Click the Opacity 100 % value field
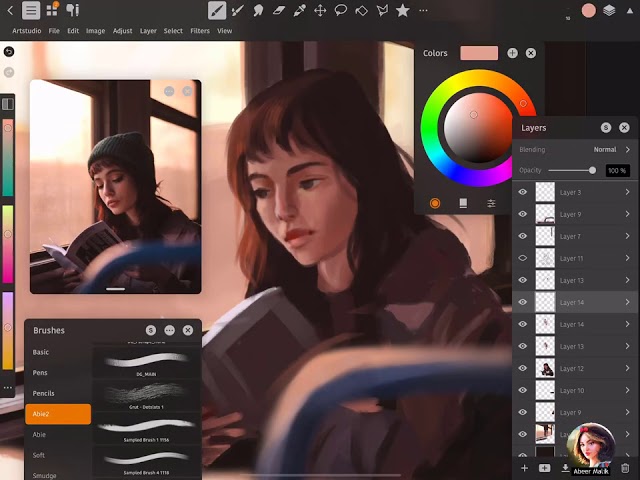 618,170
